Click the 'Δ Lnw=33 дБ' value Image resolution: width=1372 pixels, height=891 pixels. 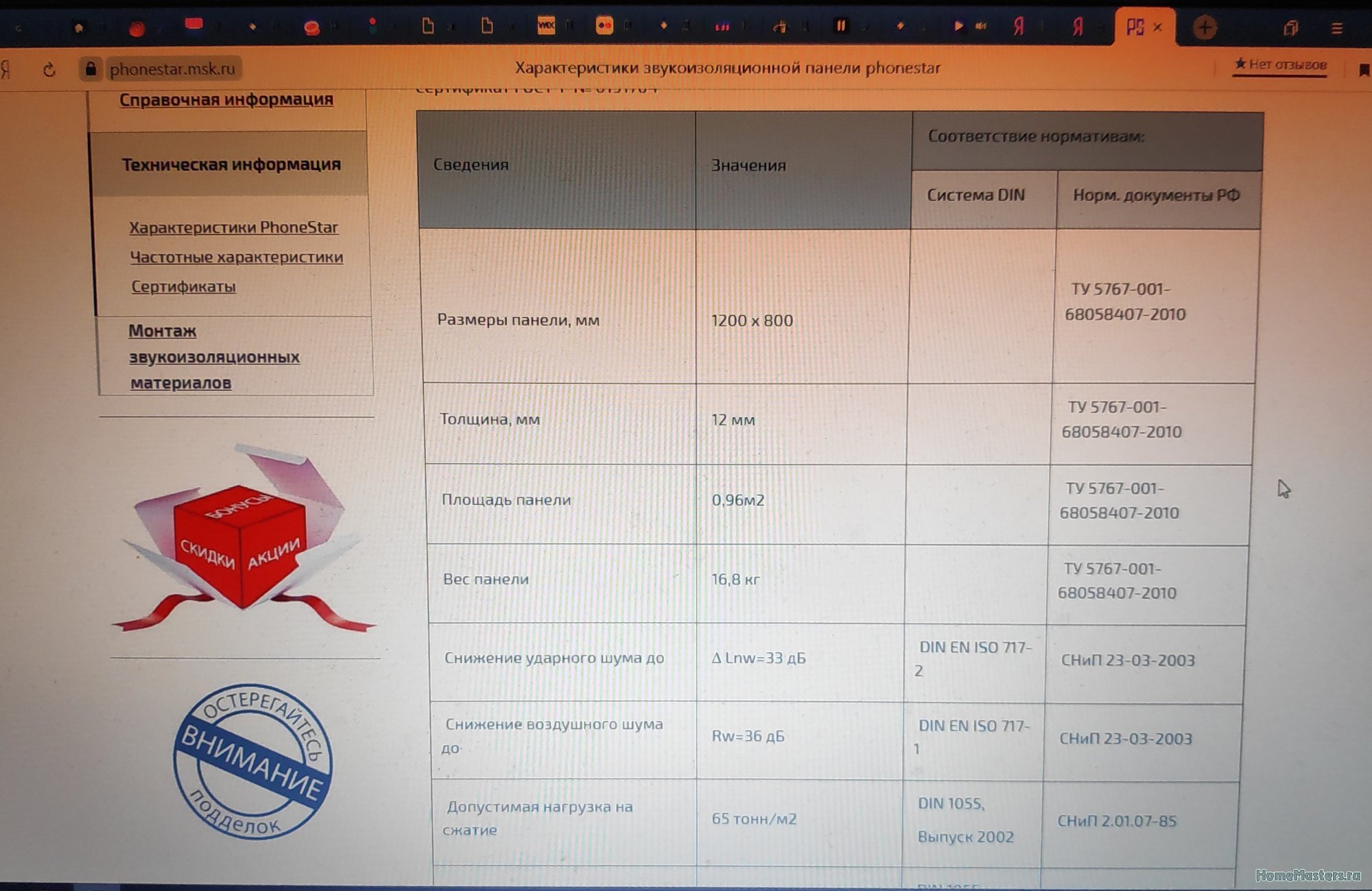pyautogui.click(x=759, y=658)
